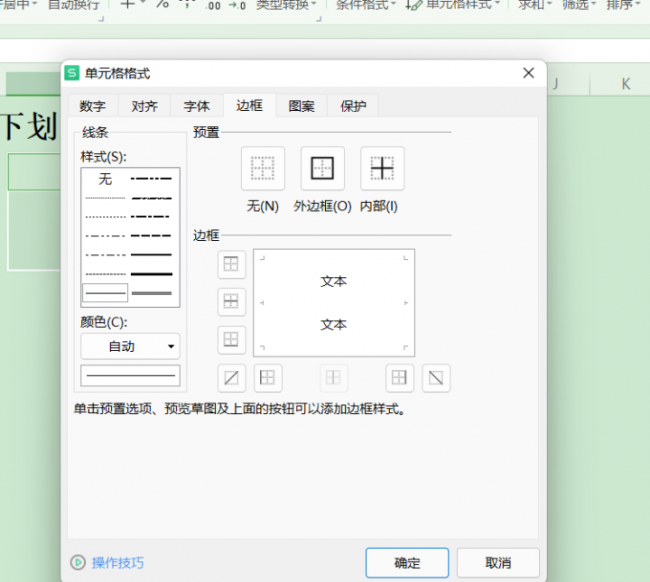650x582 pixels.
Task: Cancel with the 取消 button
Action: pyautogui.click(x=498, y=563)
